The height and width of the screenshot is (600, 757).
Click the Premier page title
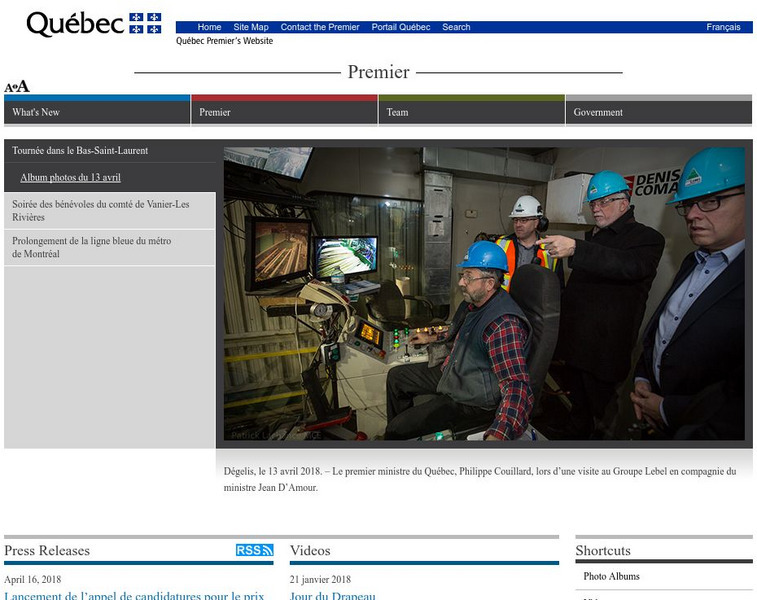coord(378,72)
